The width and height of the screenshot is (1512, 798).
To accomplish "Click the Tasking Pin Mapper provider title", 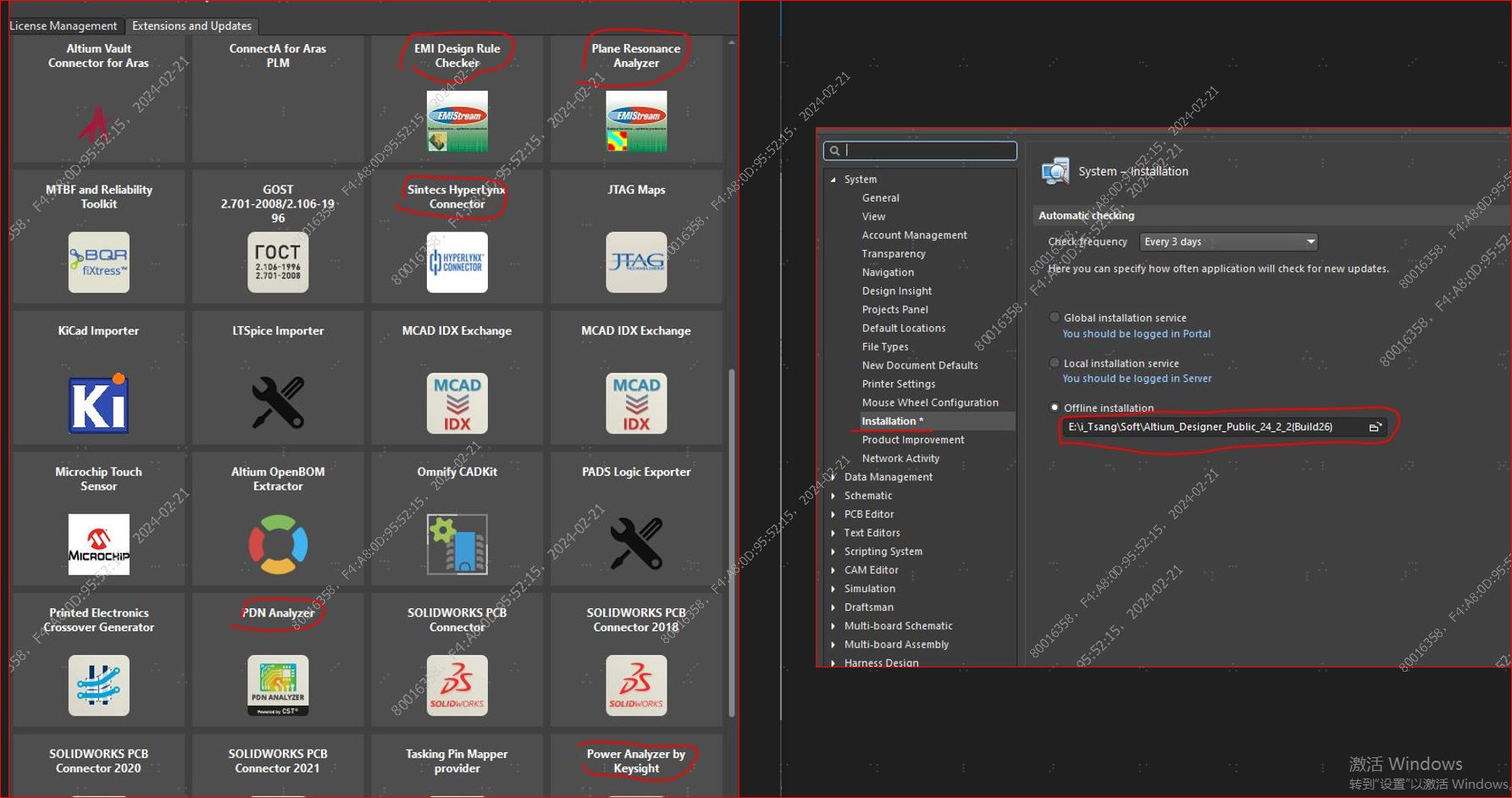I will 457,761.
